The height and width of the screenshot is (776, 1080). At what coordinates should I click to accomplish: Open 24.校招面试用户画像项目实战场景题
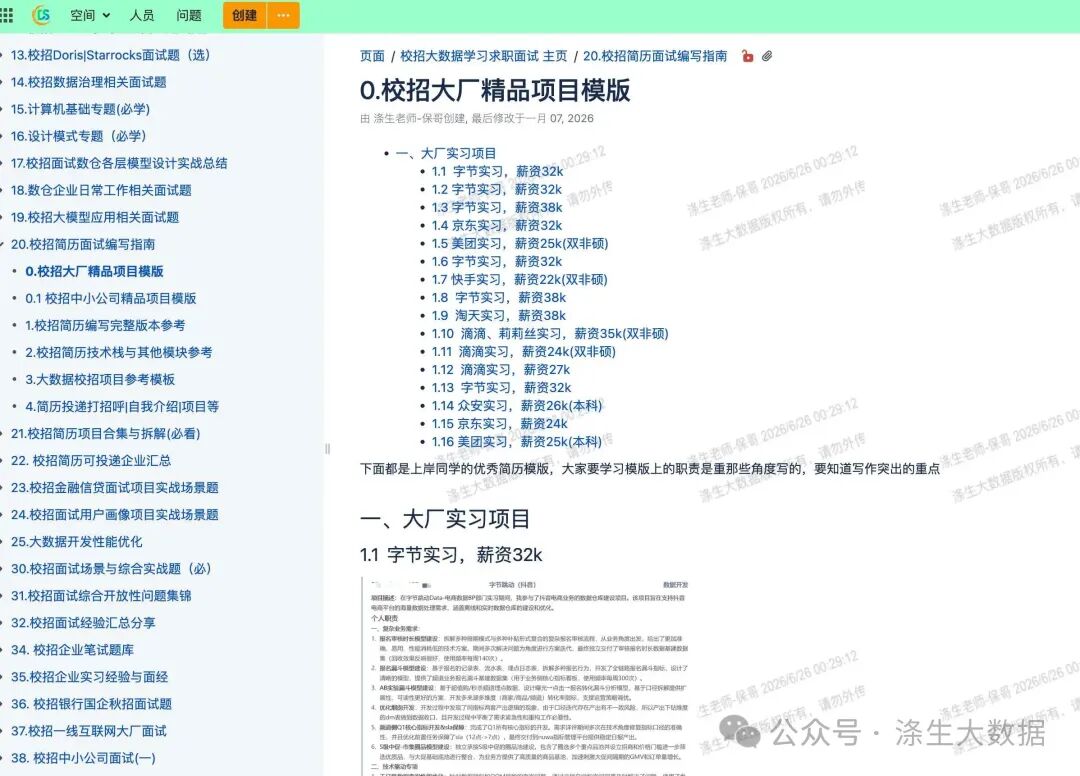point(114,514)
